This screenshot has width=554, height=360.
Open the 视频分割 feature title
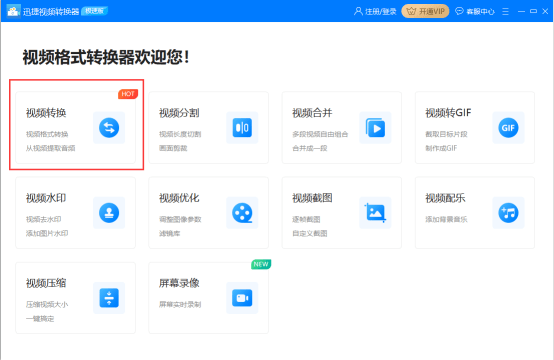(x=179, y=113)
